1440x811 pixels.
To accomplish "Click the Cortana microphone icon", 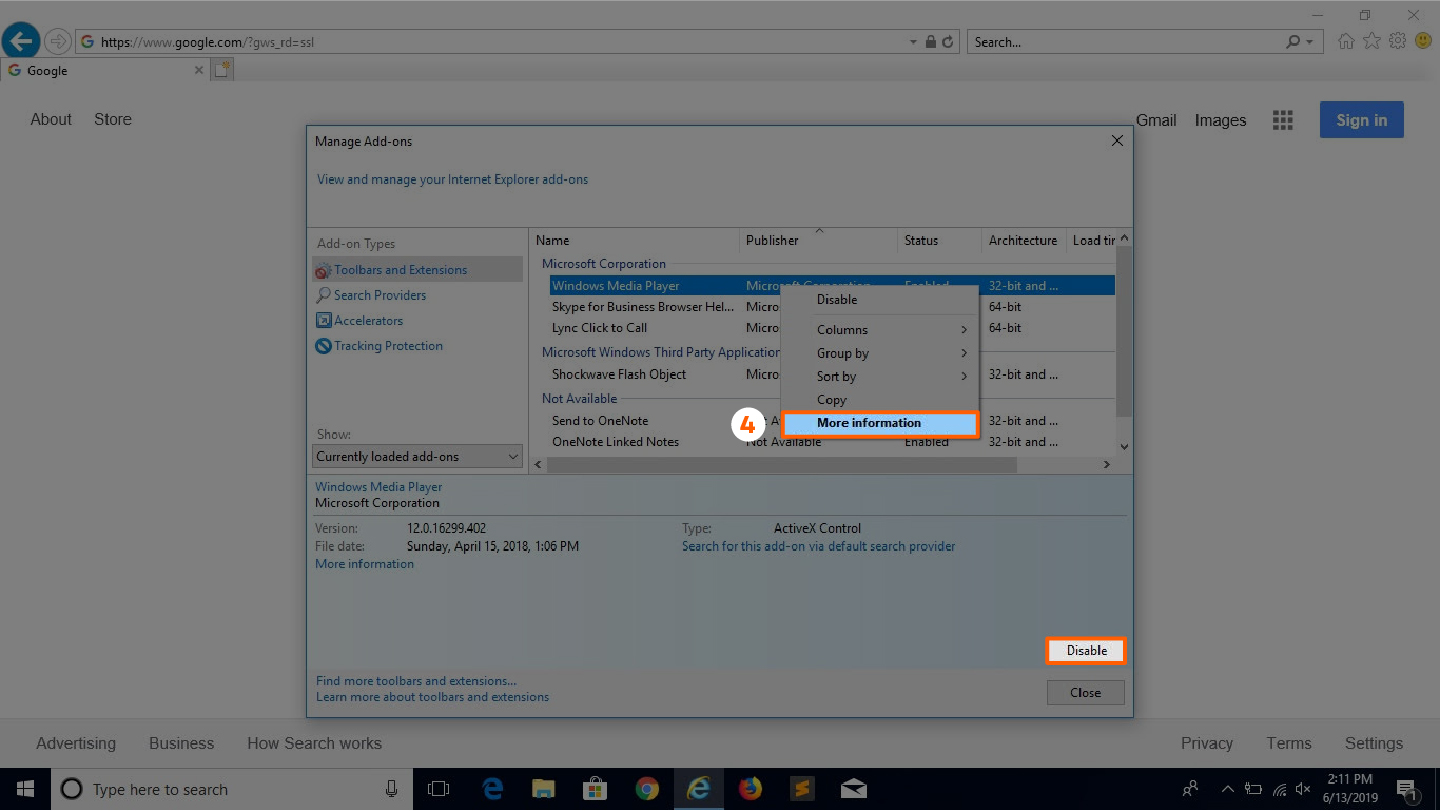I will 391,789.
